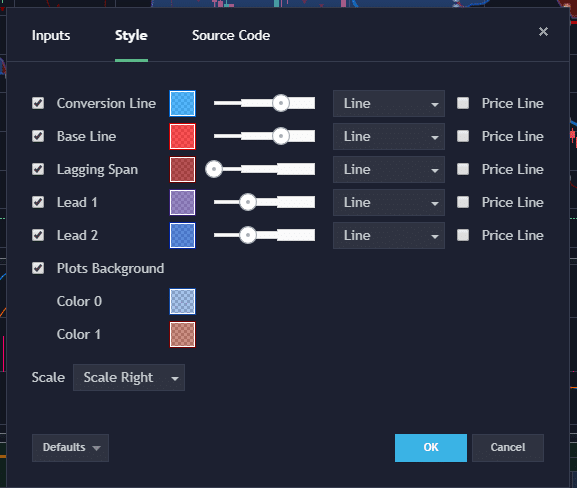Open the Lagging Span color swatch
This screenshot has height=488, width=577.
[x=183, y=169]
